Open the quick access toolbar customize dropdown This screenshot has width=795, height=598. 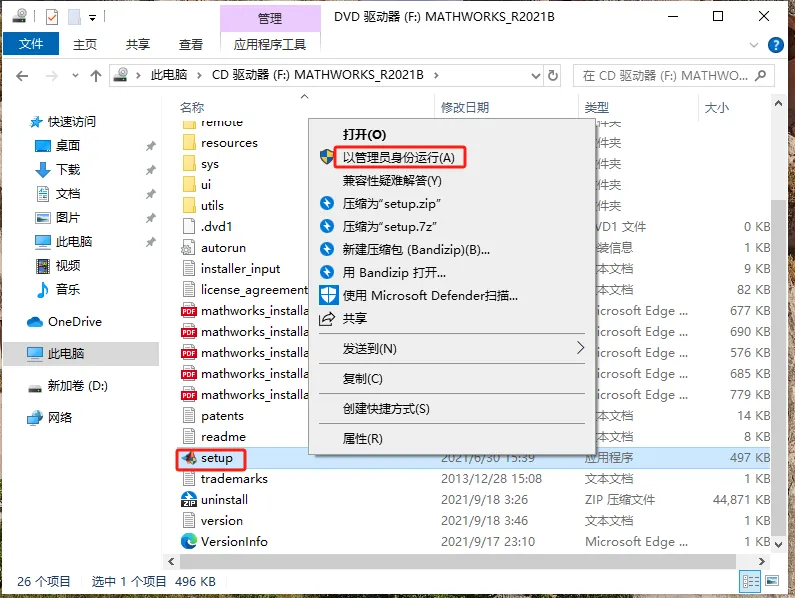coord(92,18)
